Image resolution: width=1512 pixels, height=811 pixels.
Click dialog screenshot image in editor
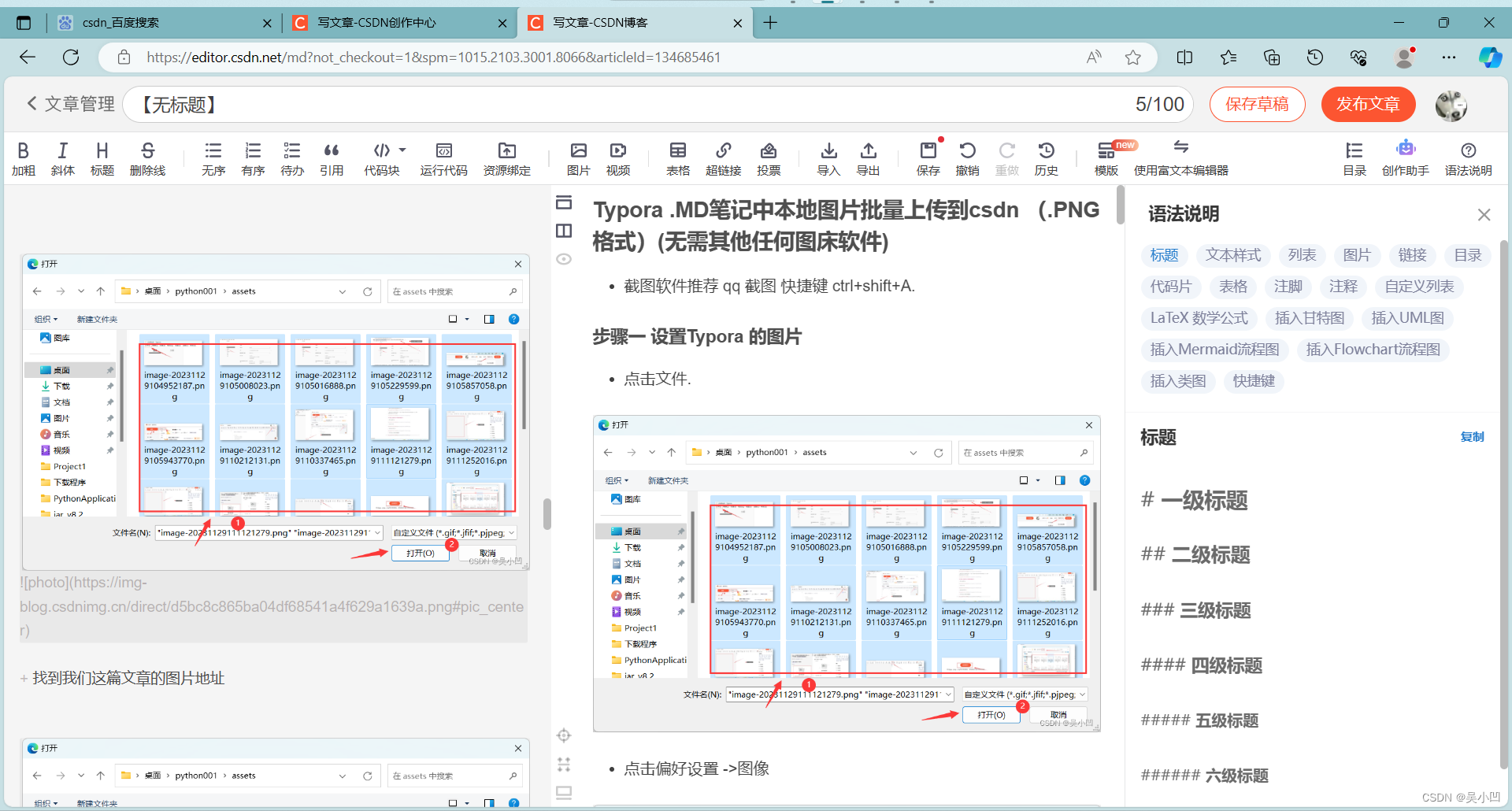click(276, 412)
